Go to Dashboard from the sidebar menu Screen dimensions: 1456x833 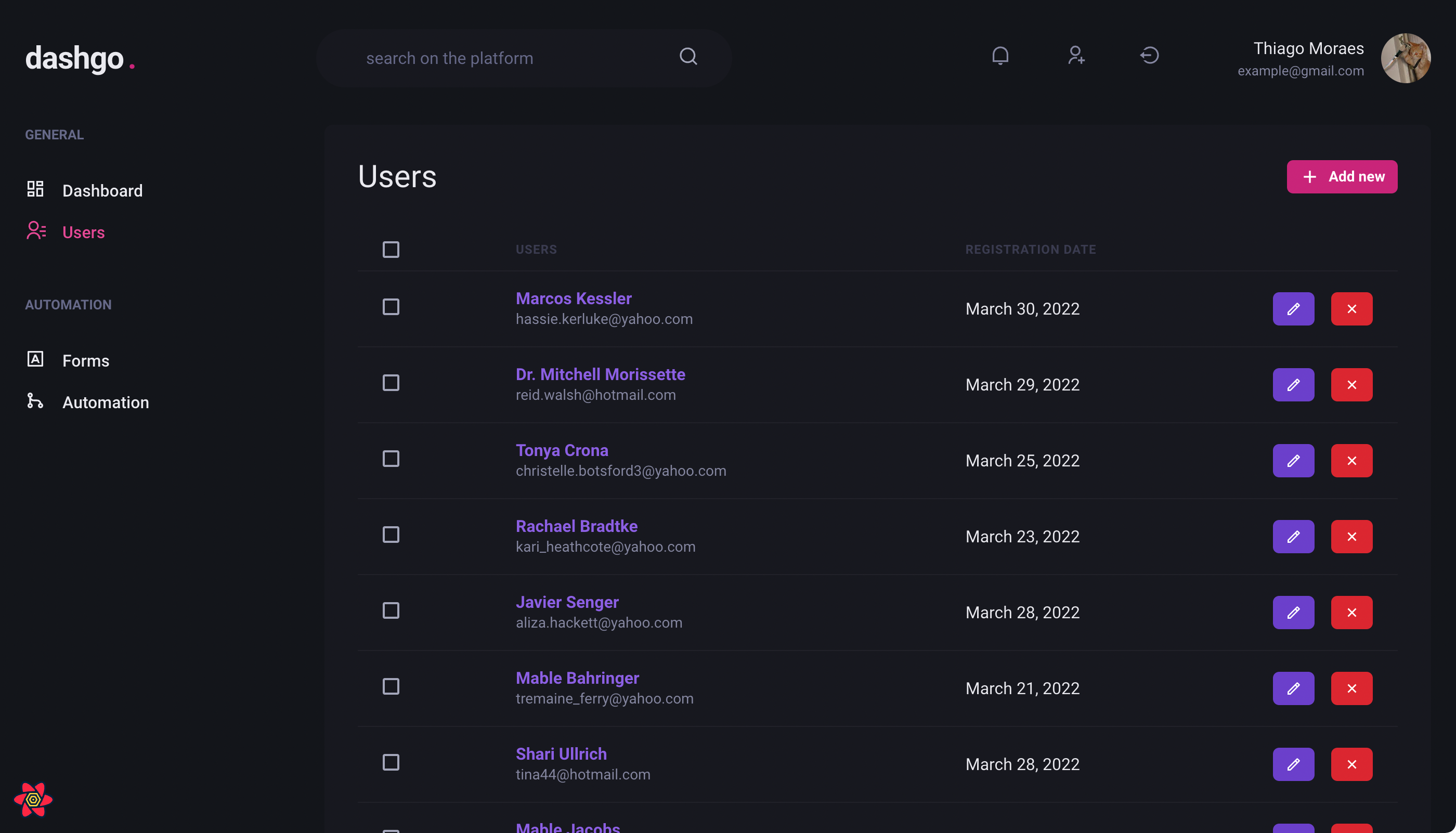[102, 190]
